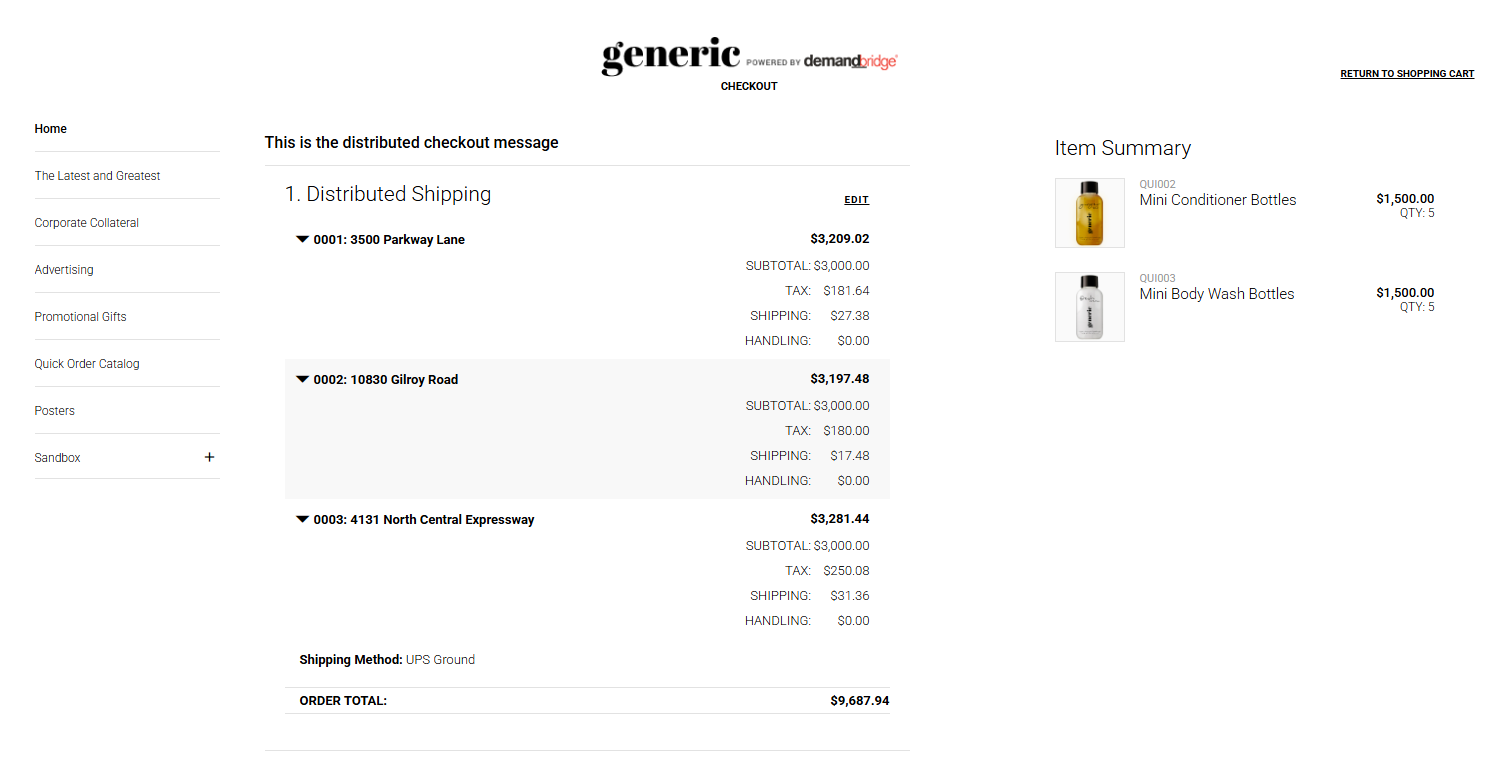Open The Latest and Greatest category

97,176
